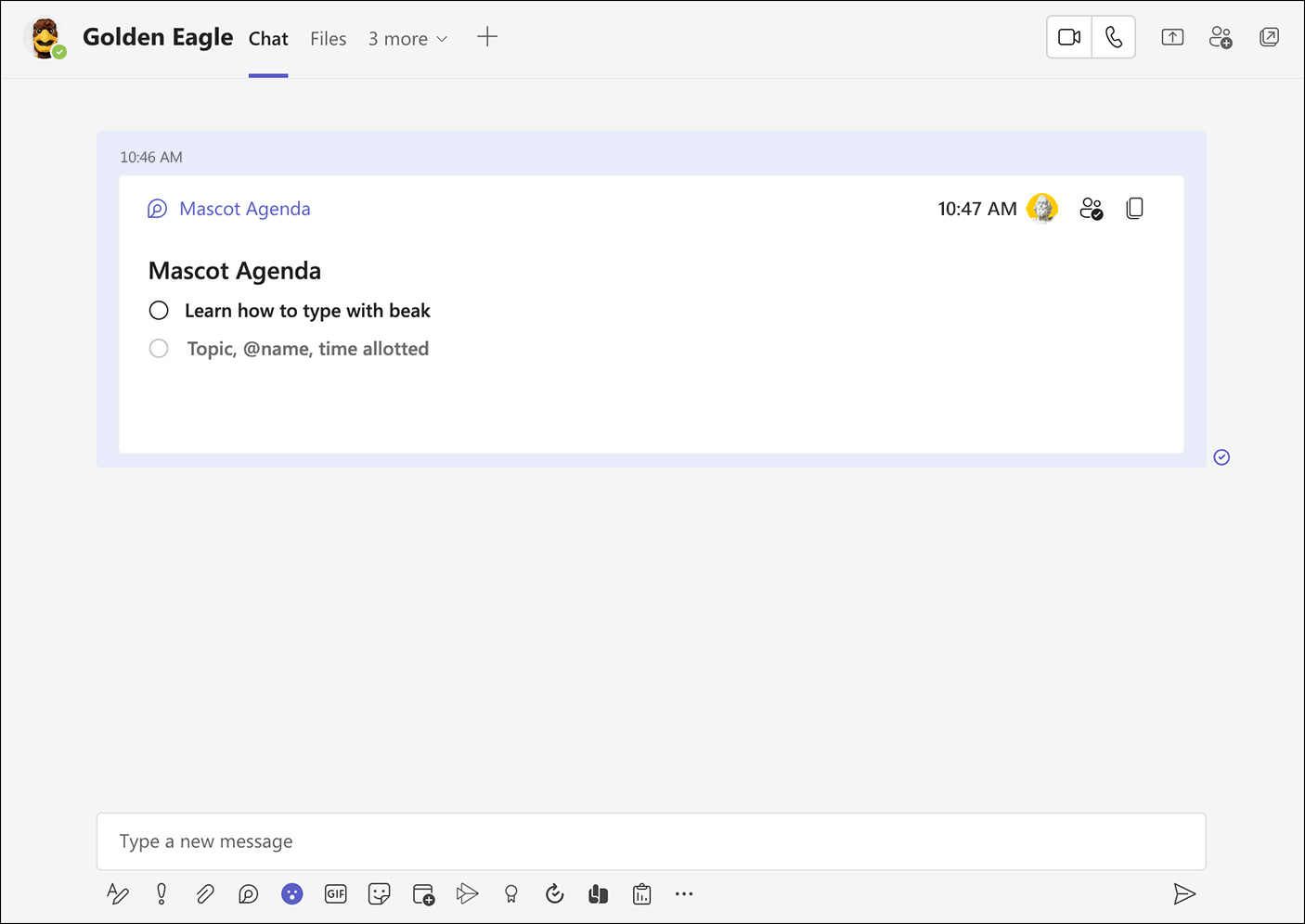Image resolution: width=1305 pixels, height=924 pixels.
Task: Click the 'Type a new message' box
Action: [651, 841]
